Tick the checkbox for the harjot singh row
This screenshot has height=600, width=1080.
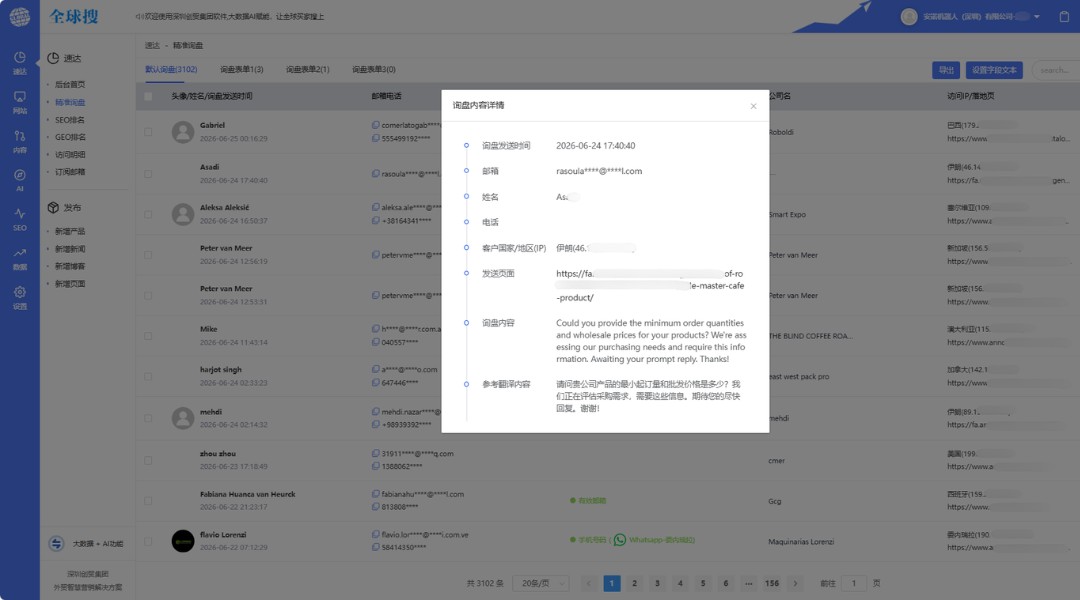pos(148,376)
